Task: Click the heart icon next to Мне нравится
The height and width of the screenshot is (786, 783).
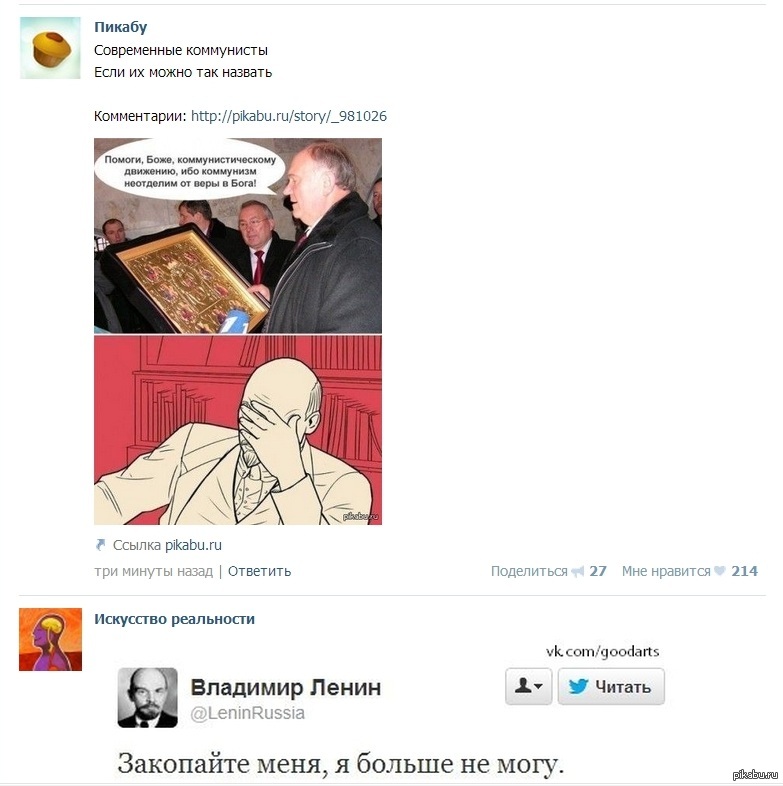Action: click(720, 571)
